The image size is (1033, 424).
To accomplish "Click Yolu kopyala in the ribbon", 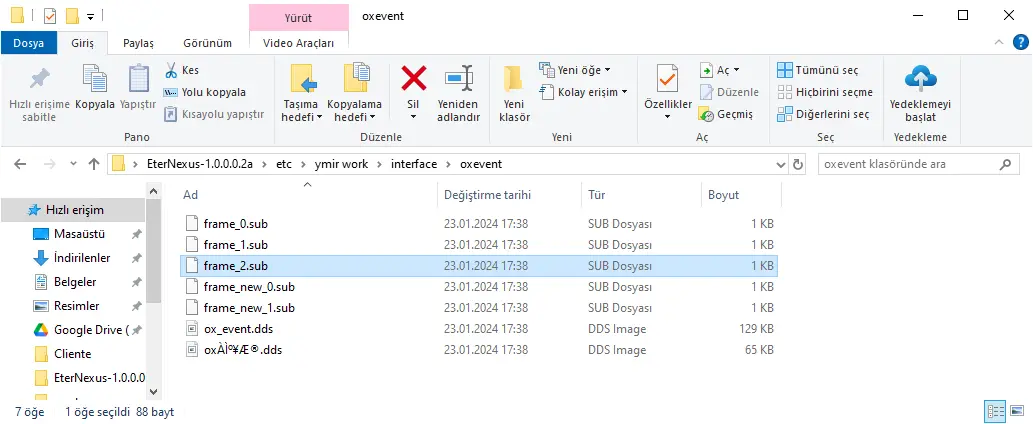I will point(204,92).
